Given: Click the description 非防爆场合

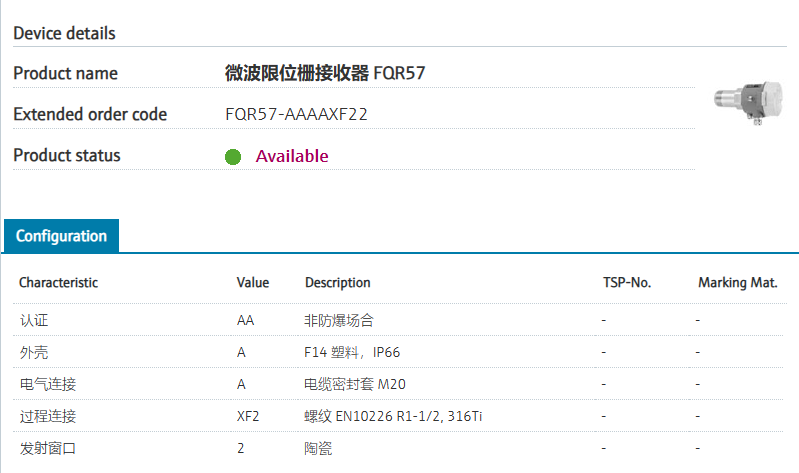Looking at the screenshot, I should 339,320.
